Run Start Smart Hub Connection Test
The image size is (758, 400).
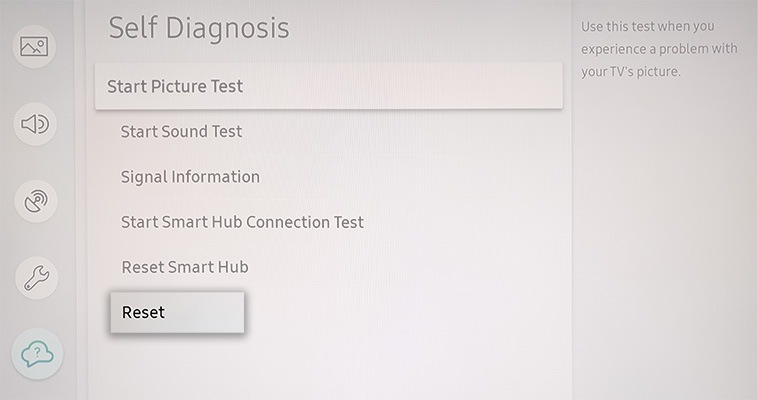click(x=242, y=222)
